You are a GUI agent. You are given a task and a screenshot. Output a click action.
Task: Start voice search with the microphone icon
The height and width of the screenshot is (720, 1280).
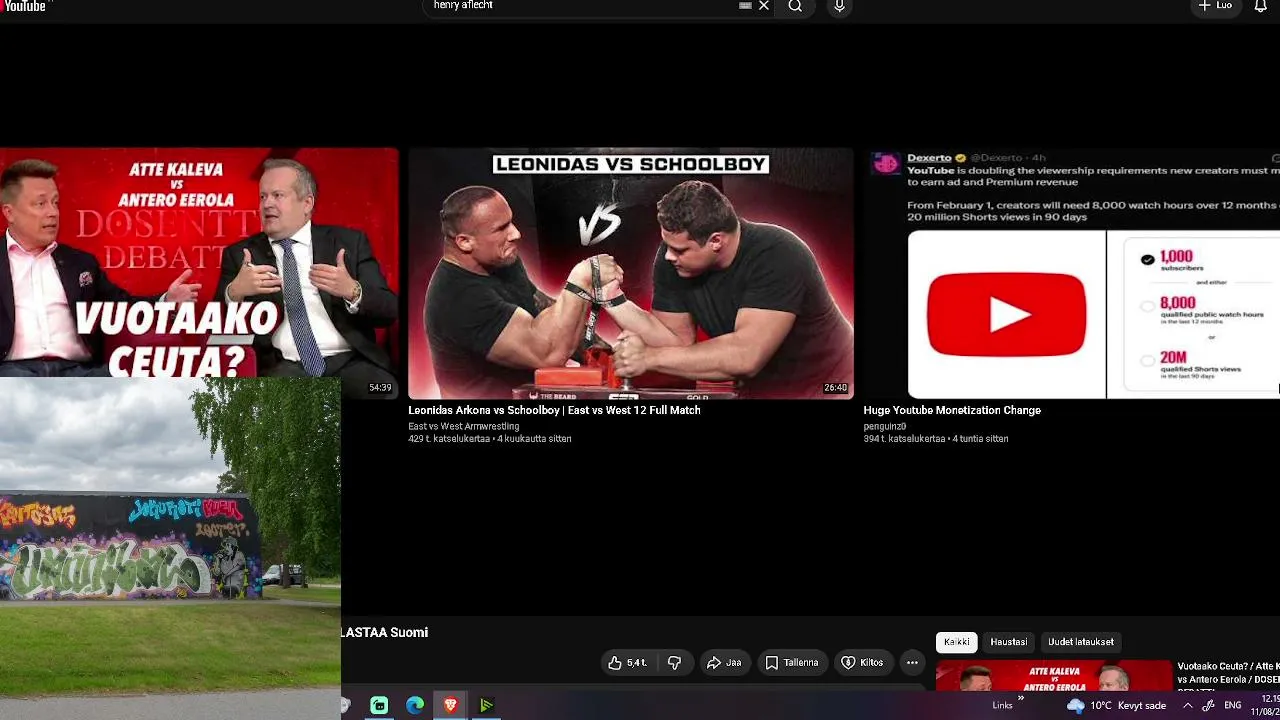tap(839, 6)
